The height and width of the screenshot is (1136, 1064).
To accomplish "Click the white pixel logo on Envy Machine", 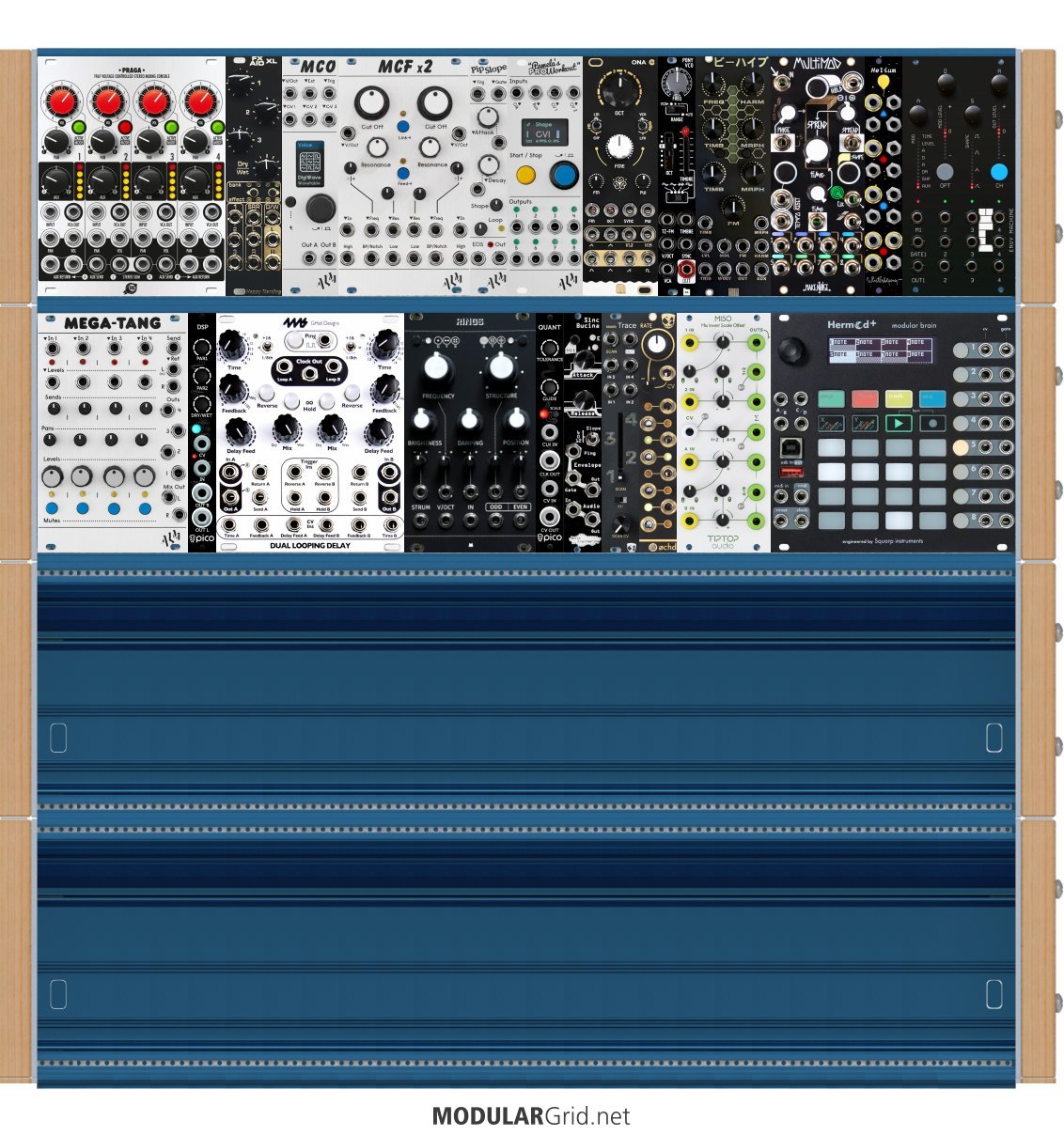I will point(984,231).
